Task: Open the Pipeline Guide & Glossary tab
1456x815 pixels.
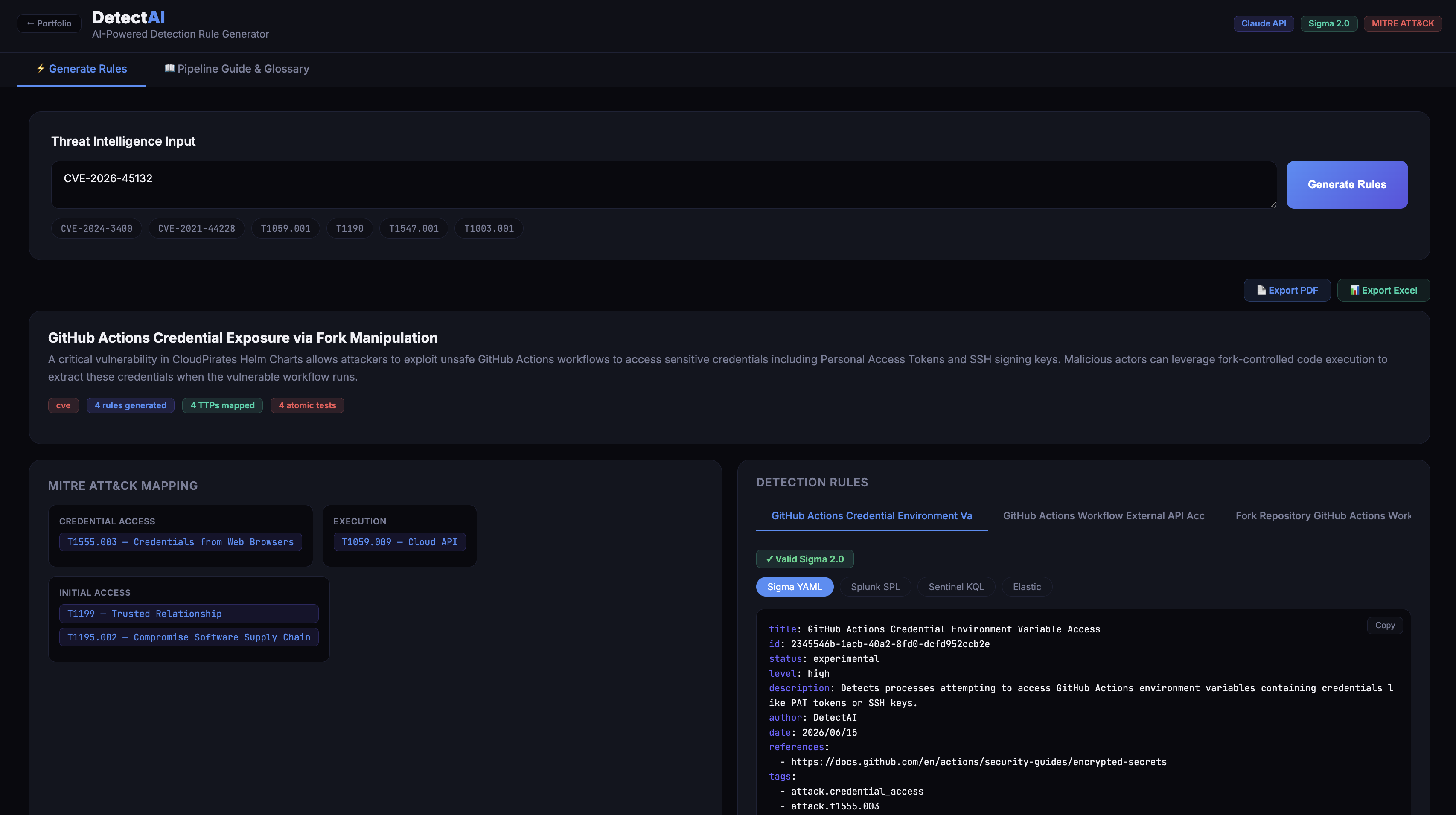Action: 237,69
